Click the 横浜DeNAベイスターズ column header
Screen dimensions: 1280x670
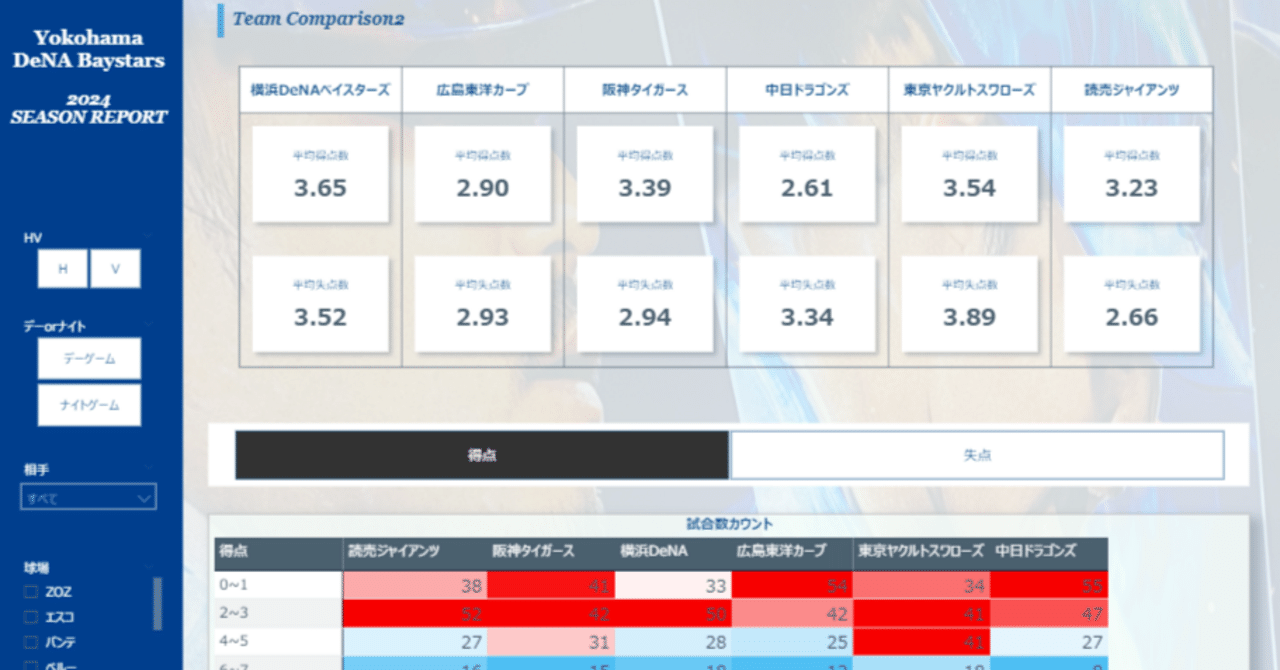click(x=321, y=90)
